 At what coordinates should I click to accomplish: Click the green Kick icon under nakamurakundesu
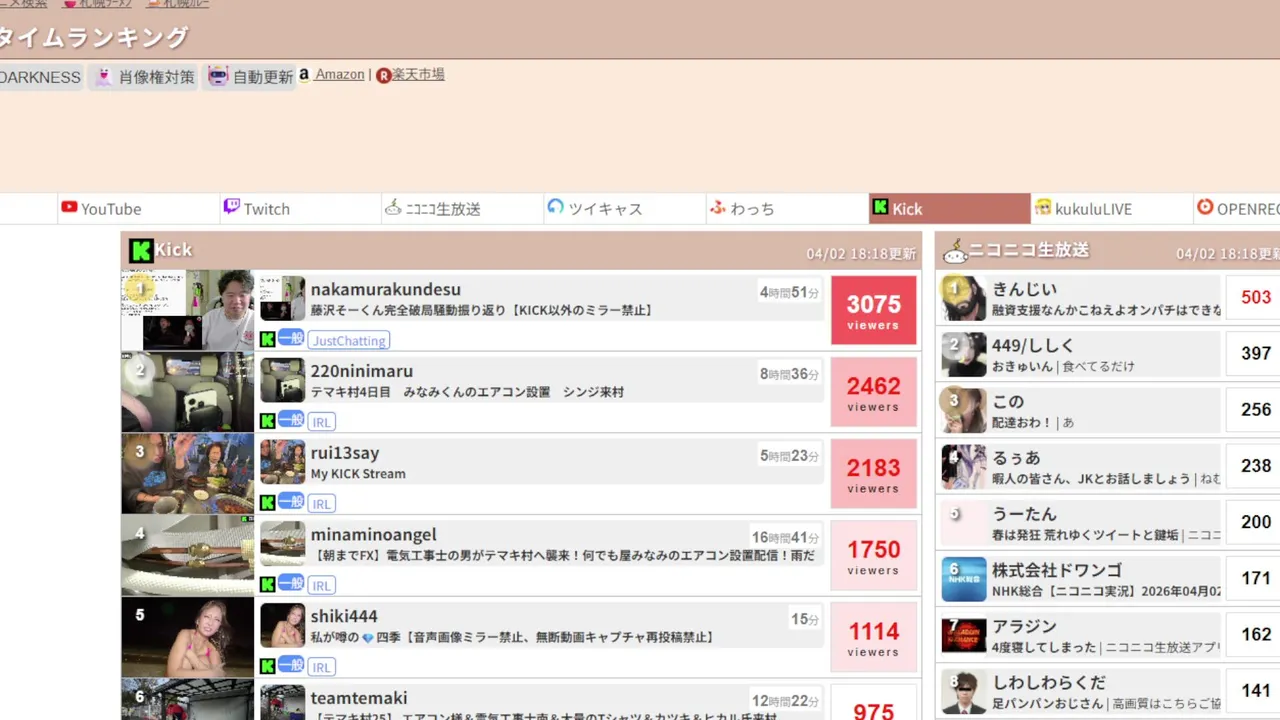coord(268,339)
